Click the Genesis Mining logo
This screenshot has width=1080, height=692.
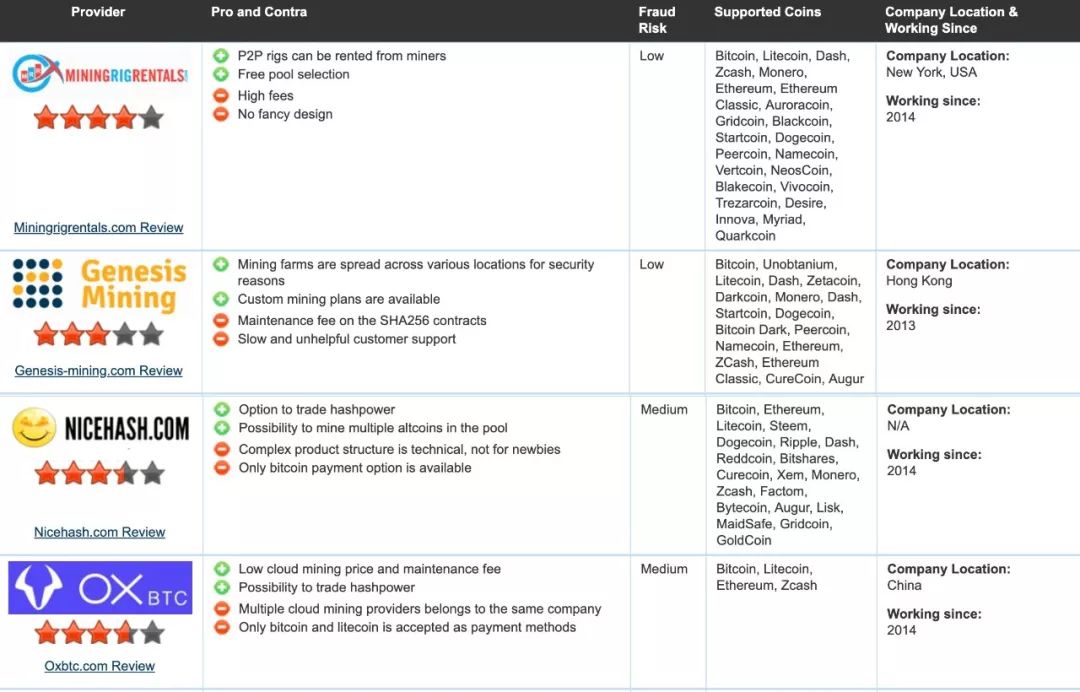pyautogui.click(x=100, y=286)
